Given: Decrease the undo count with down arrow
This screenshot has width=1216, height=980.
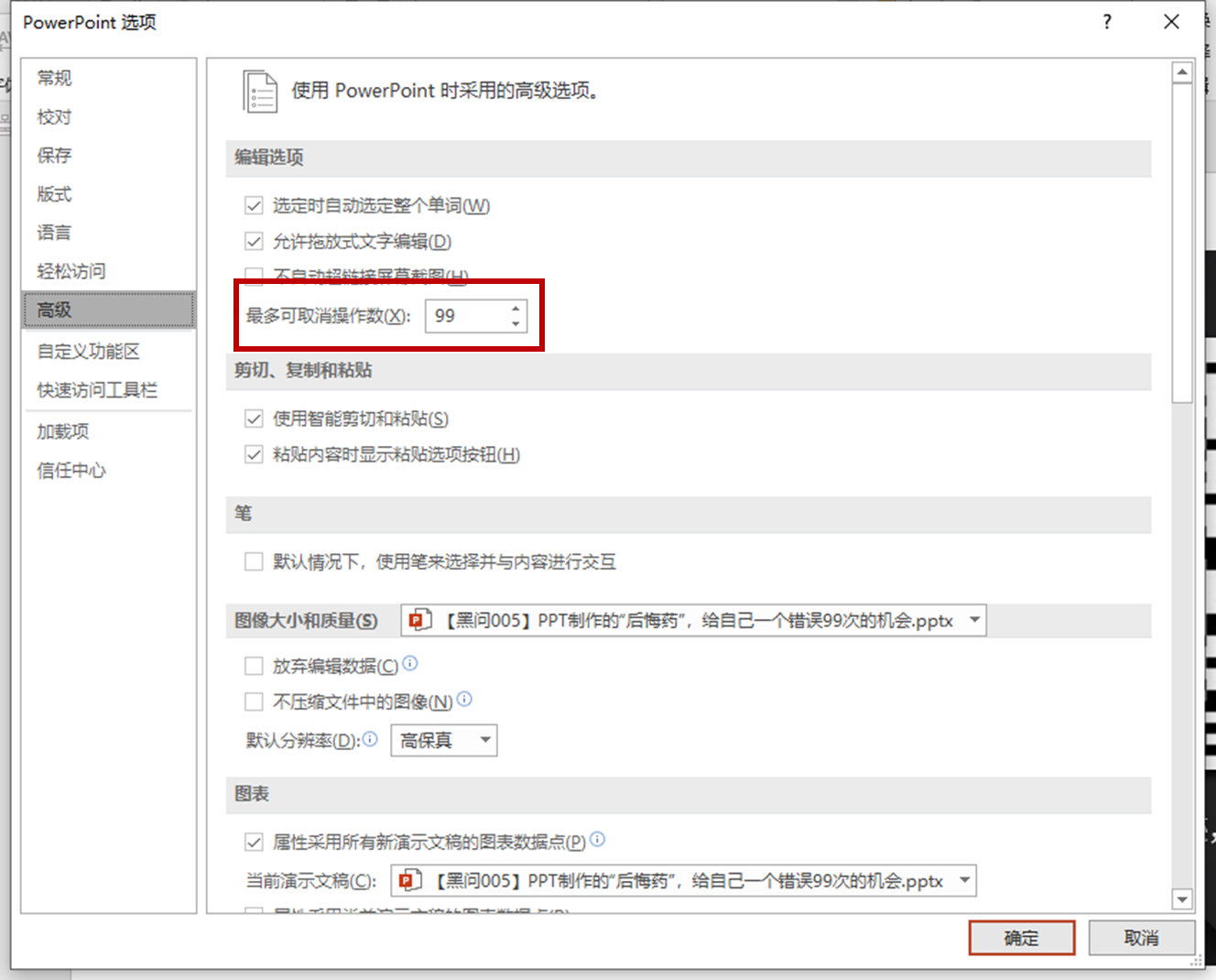Looking at the screenshot, I should (x=516, y=324).
